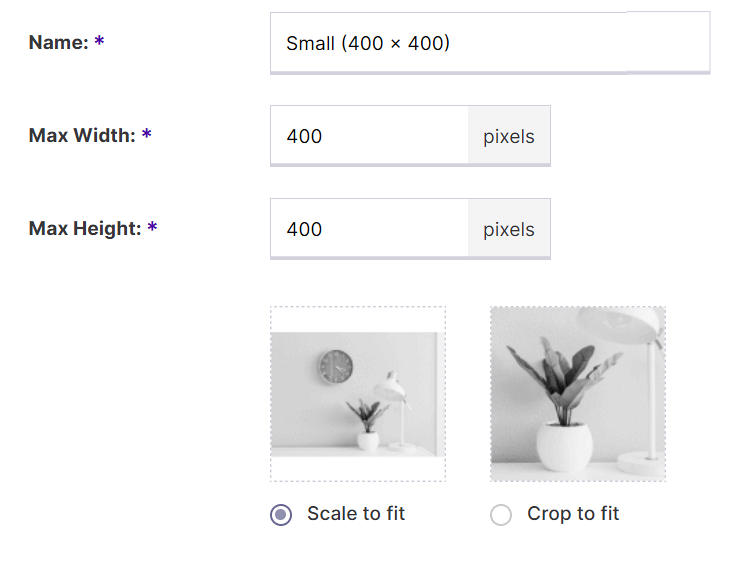Click the required asterisk next to Name
Screen dimensions: 753x563
click(99, 40)
